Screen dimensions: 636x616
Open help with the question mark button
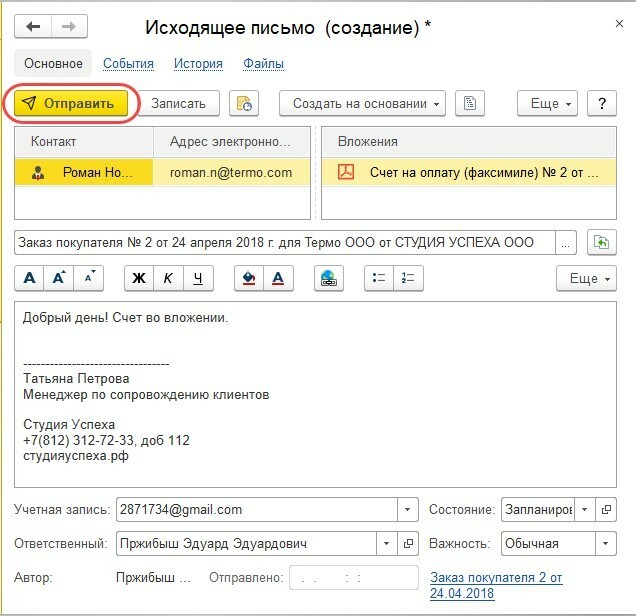pos(602,103)
